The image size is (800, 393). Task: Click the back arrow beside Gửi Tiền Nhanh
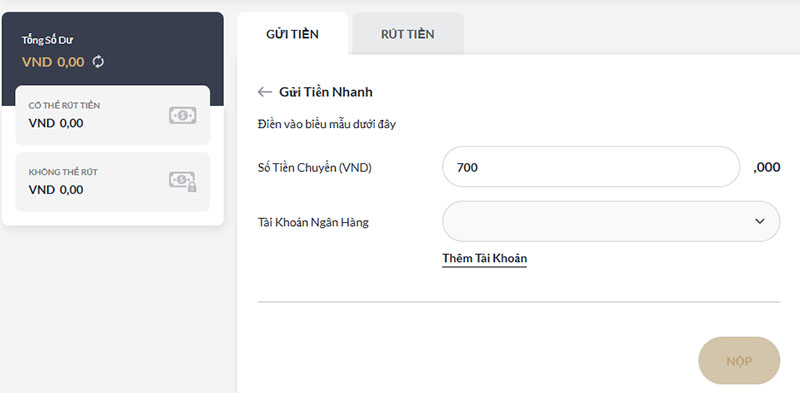pos(265,92)
